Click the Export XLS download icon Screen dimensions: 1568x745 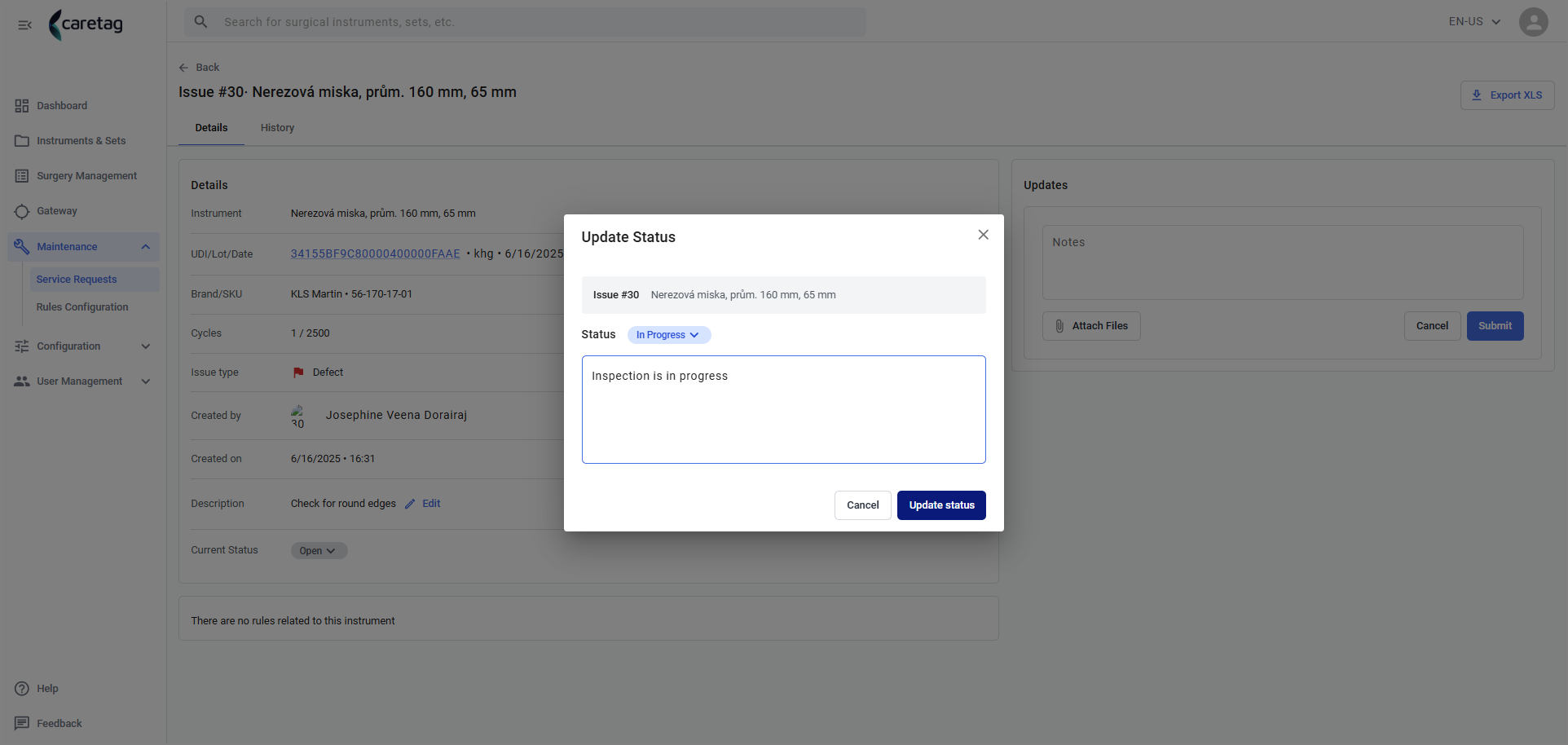(1477, 95)
